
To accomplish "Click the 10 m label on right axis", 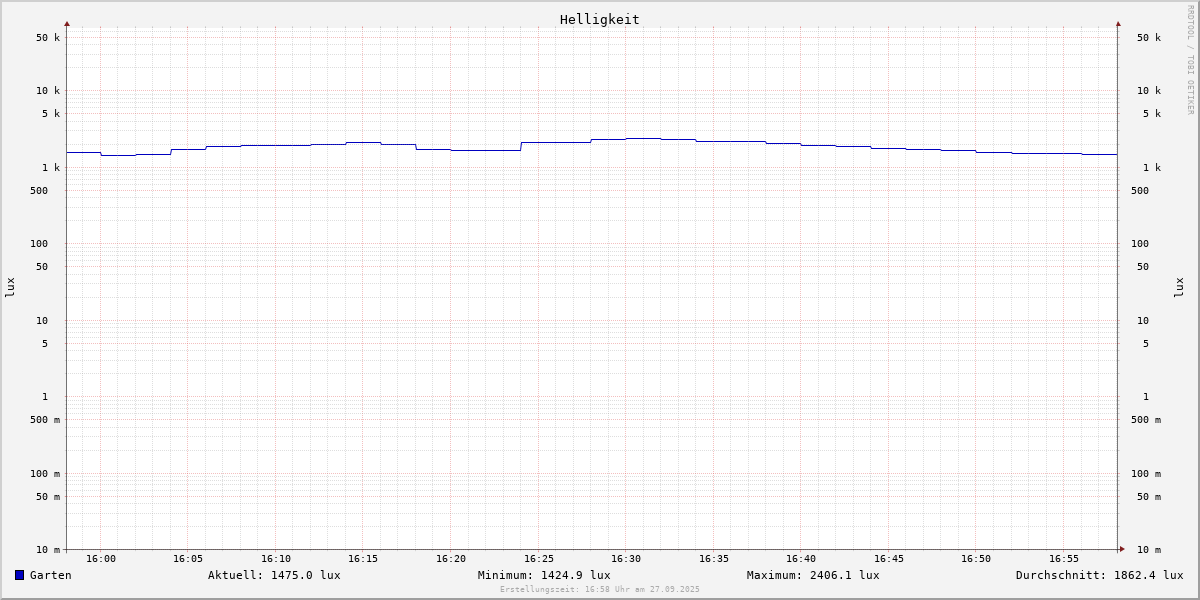I will pyautogui.click(x=1149, y=550).
